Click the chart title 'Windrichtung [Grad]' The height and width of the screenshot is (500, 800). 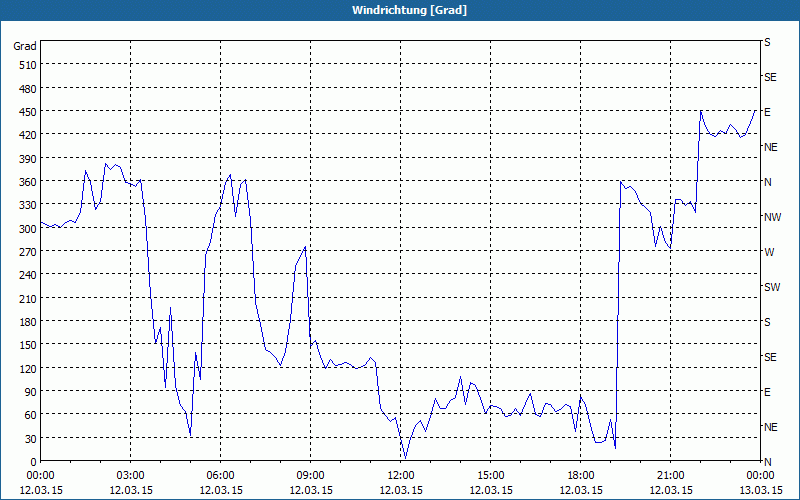pos(409,10)
